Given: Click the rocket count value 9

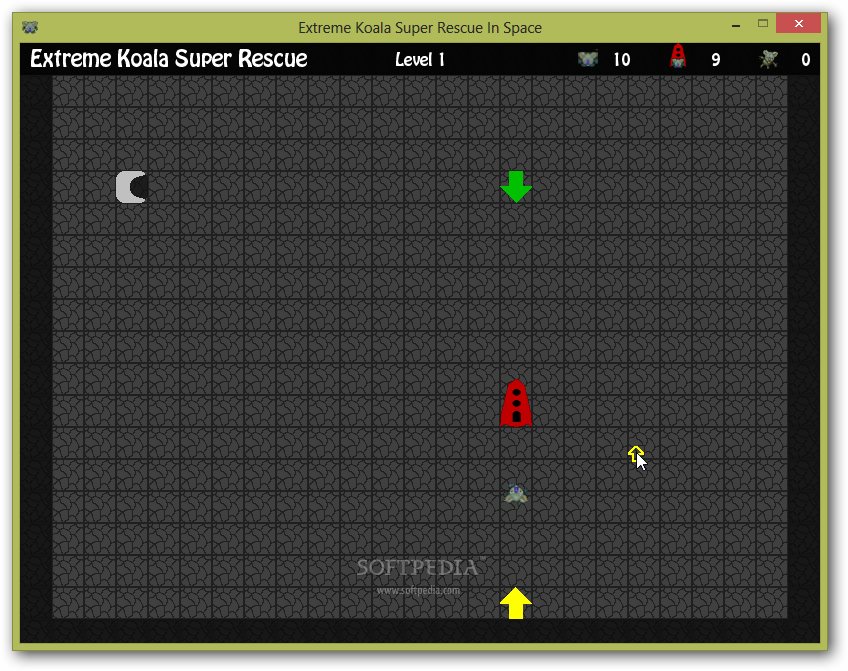Looking at the screenshot, I should (716, 59).
